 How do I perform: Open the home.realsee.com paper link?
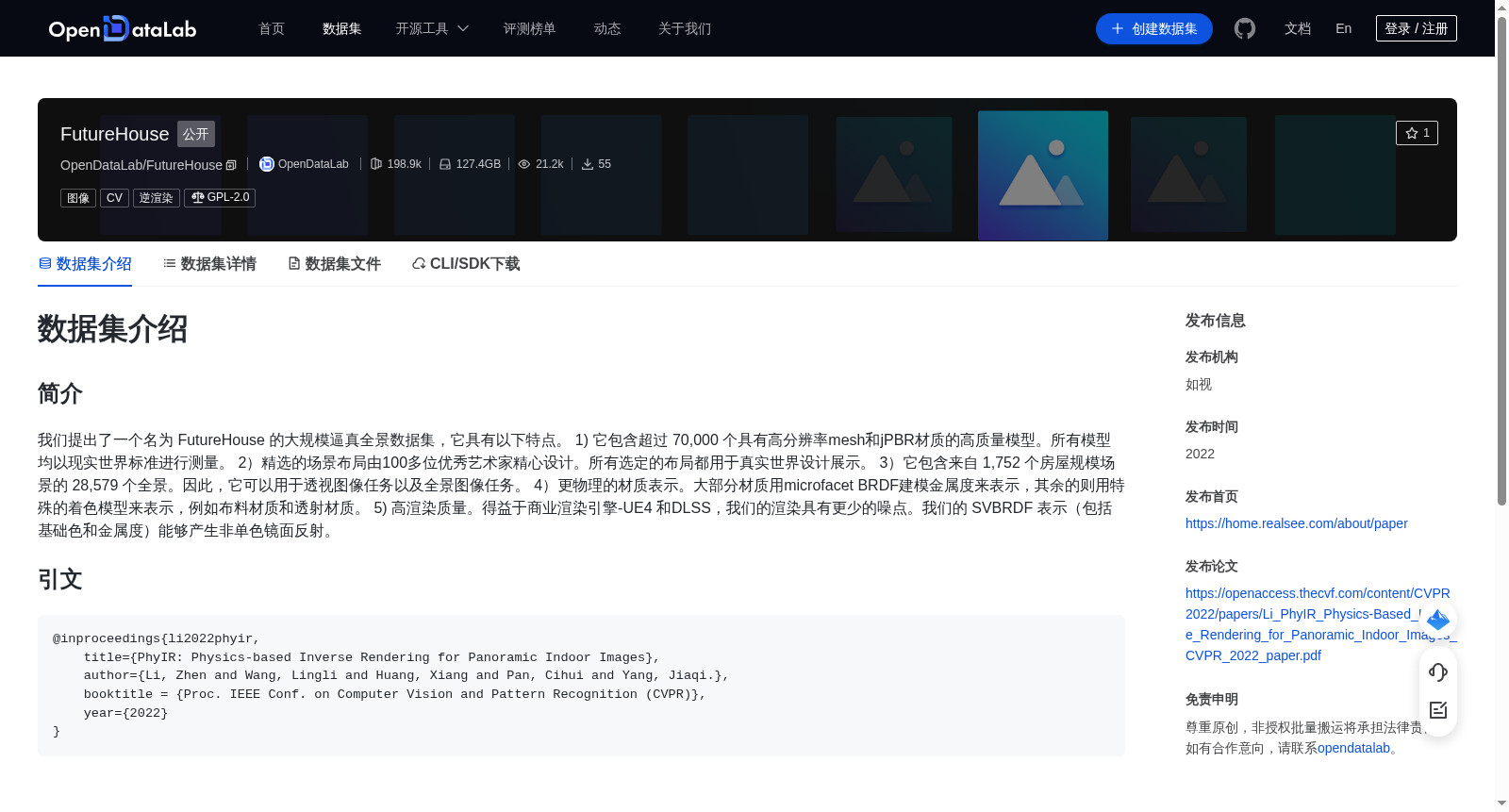click(x=1296, y=523)
